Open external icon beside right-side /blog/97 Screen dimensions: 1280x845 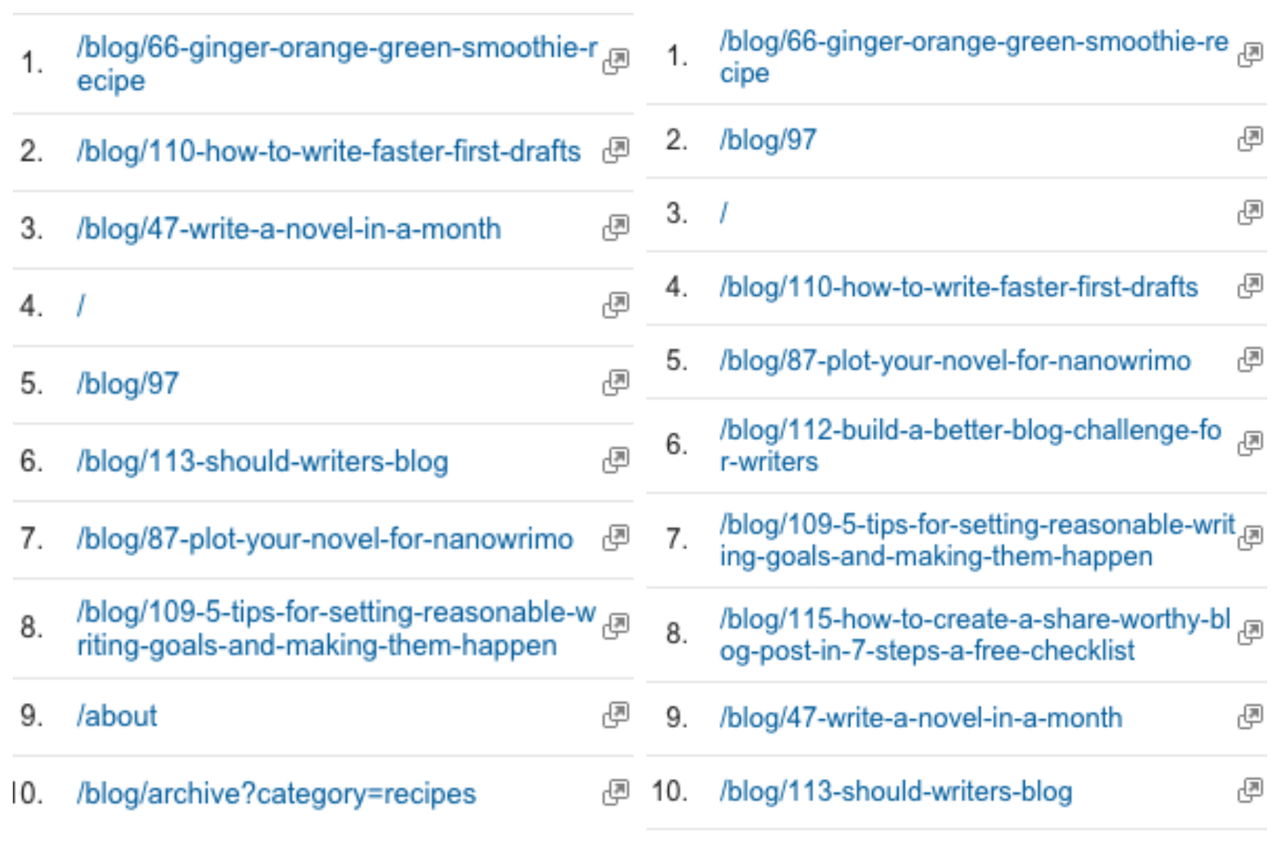click(x=1250, y=140)
